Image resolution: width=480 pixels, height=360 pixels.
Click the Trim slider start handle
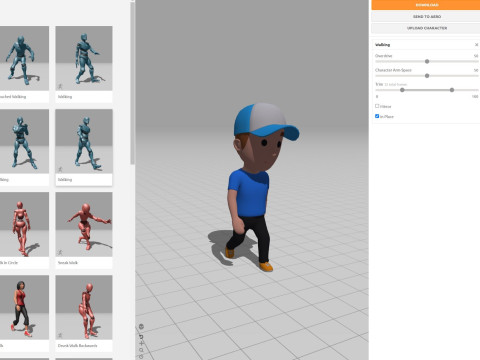[x=402, y=90]
